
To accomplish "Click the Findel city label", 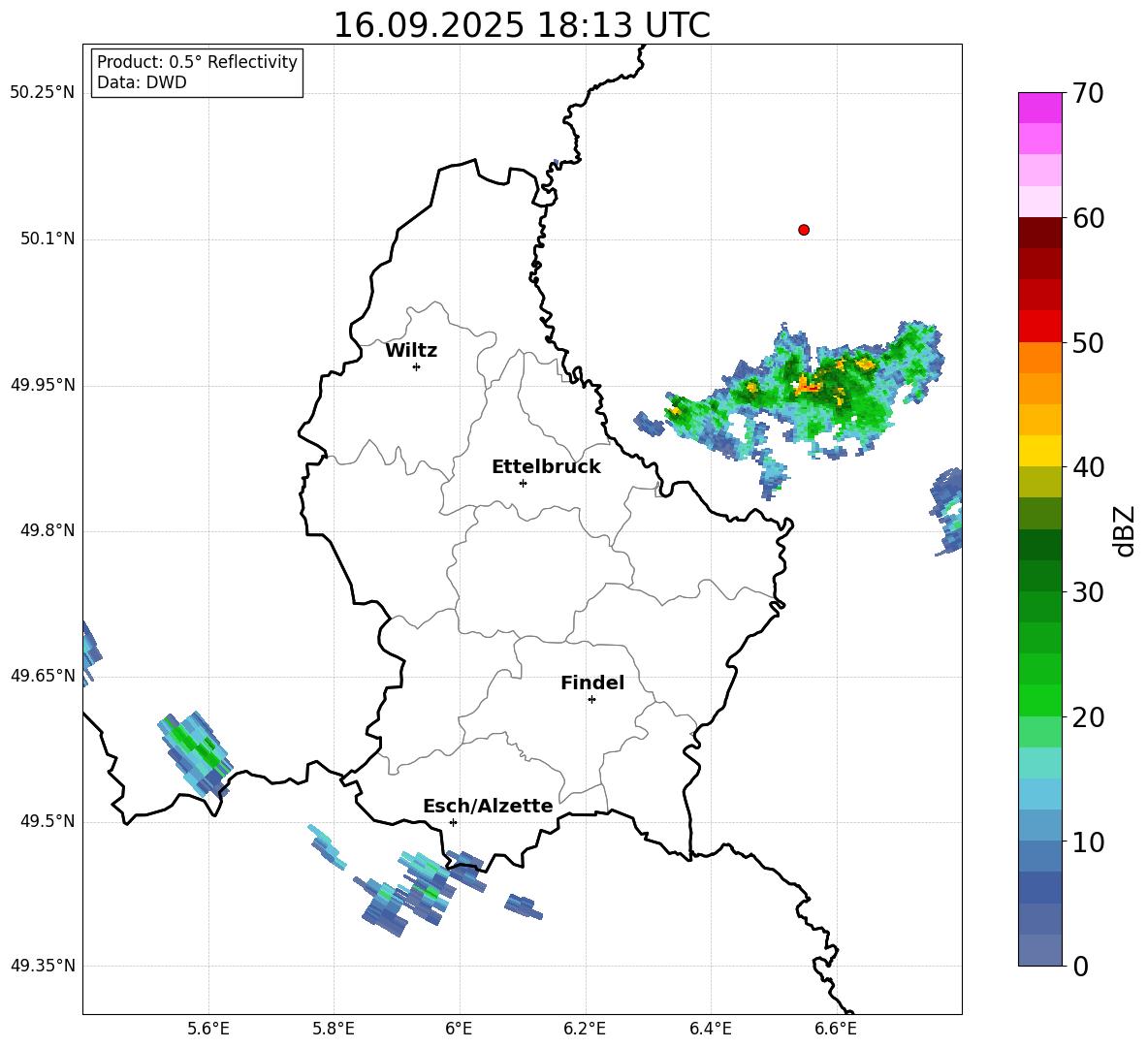I will [x=592, y=683].
